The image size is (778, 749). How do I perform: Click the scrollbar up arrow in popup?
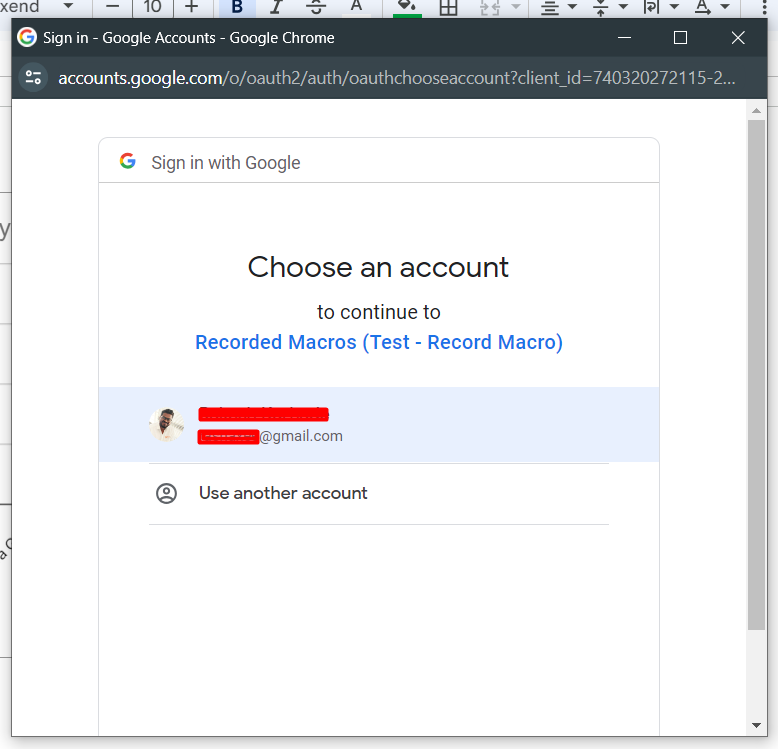point(756,111)
